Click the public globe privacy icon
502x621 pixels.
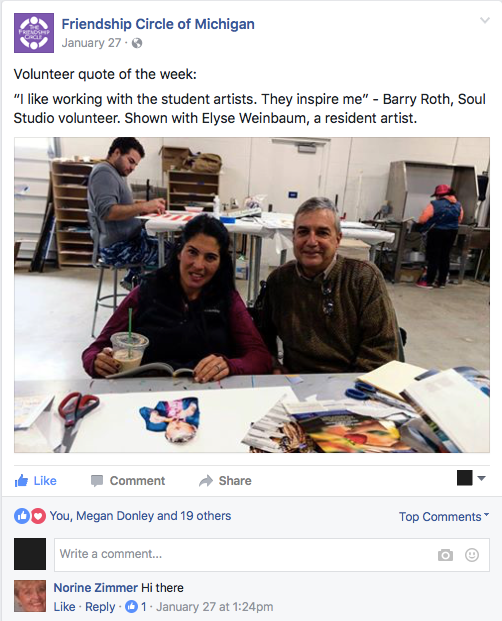137,43
